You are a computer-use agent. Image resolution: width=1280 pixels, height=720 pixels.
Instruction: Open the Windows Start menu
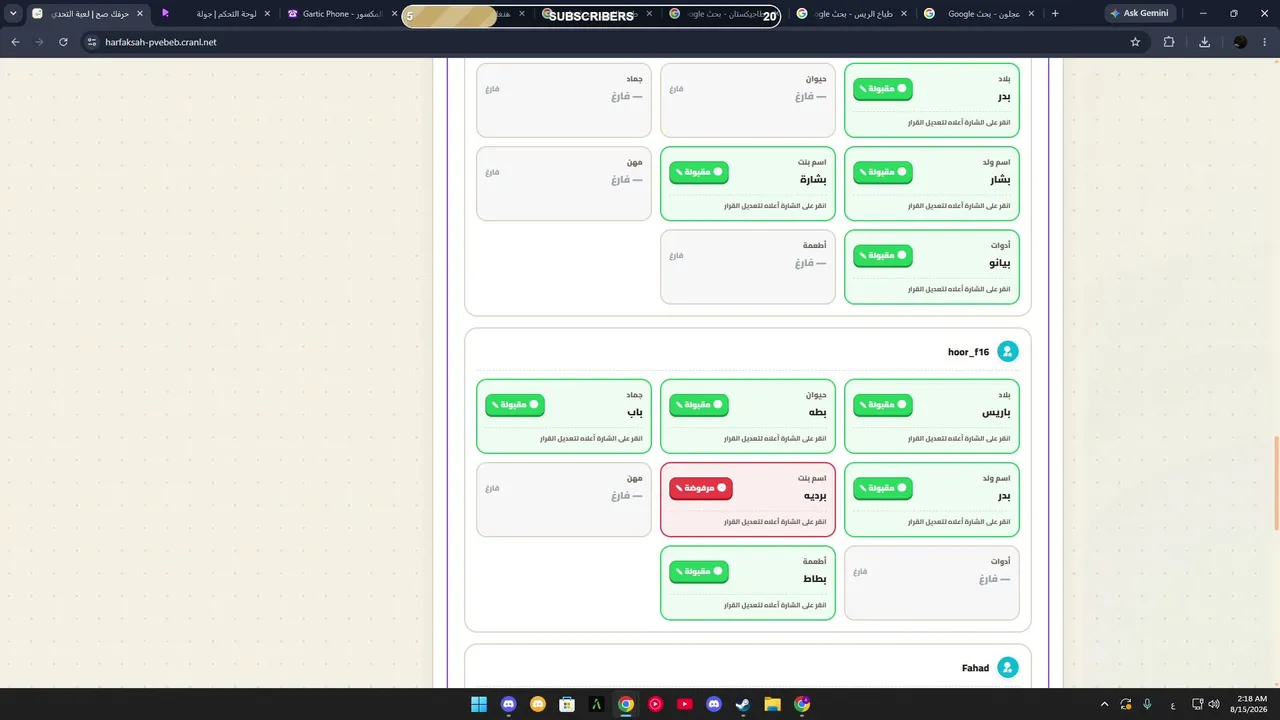(x=478, y=704)
